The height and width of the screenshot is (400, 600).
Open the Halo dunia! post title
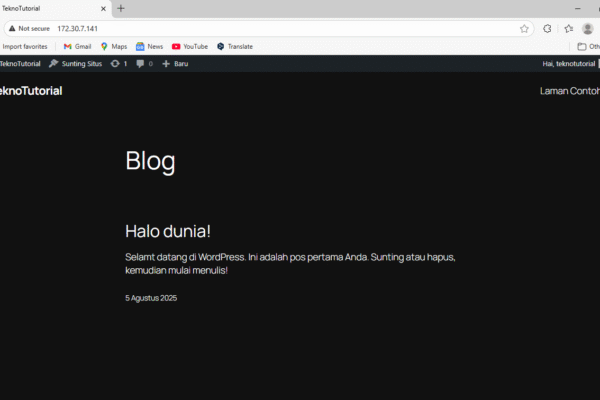(168, 232)
